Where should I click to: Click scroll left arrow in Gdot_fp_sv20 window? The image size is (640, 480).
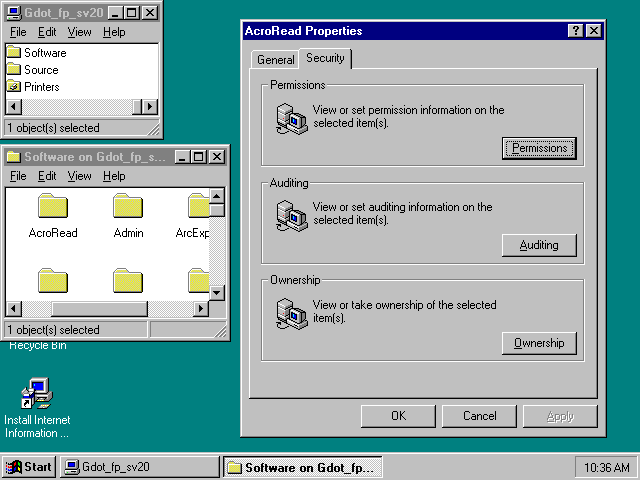[14, 107]
